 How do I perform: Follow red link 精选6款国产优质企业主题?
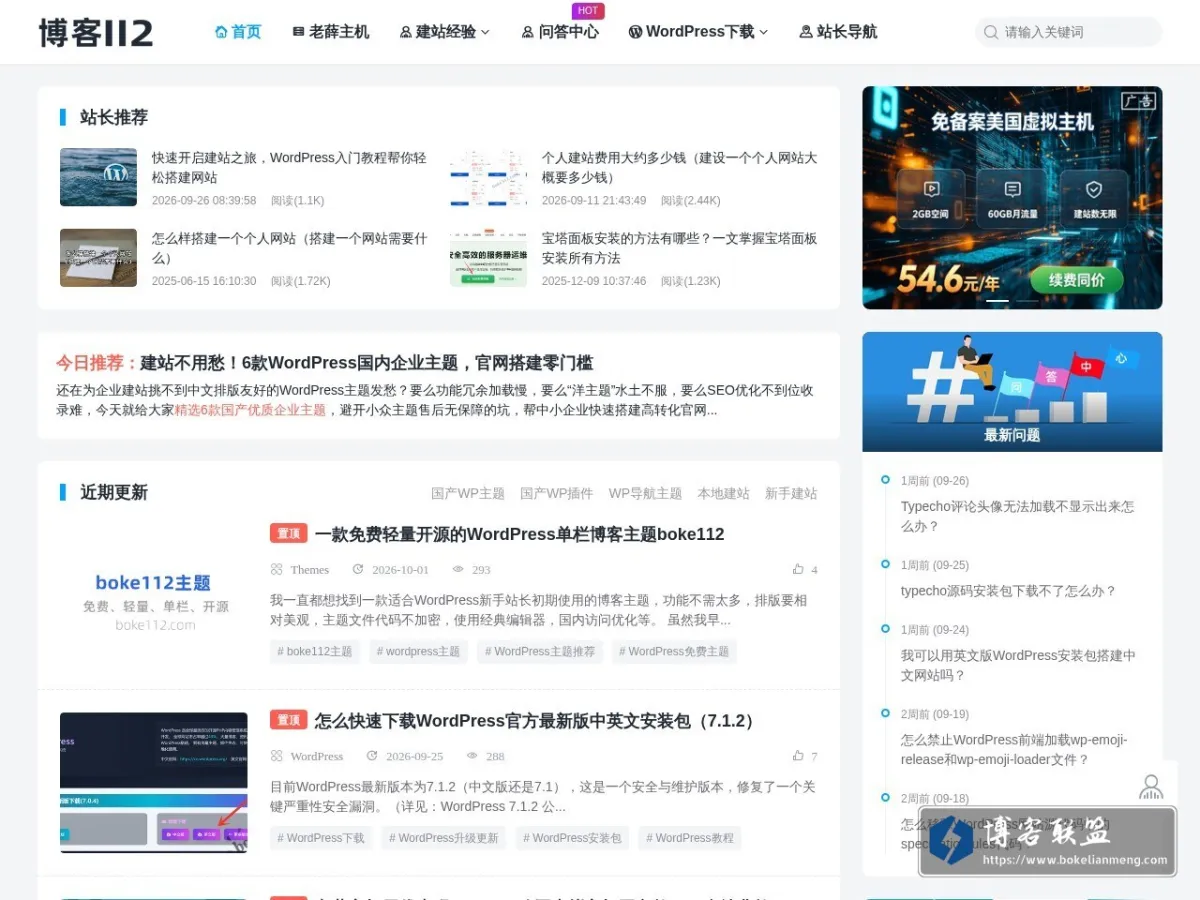250,410
